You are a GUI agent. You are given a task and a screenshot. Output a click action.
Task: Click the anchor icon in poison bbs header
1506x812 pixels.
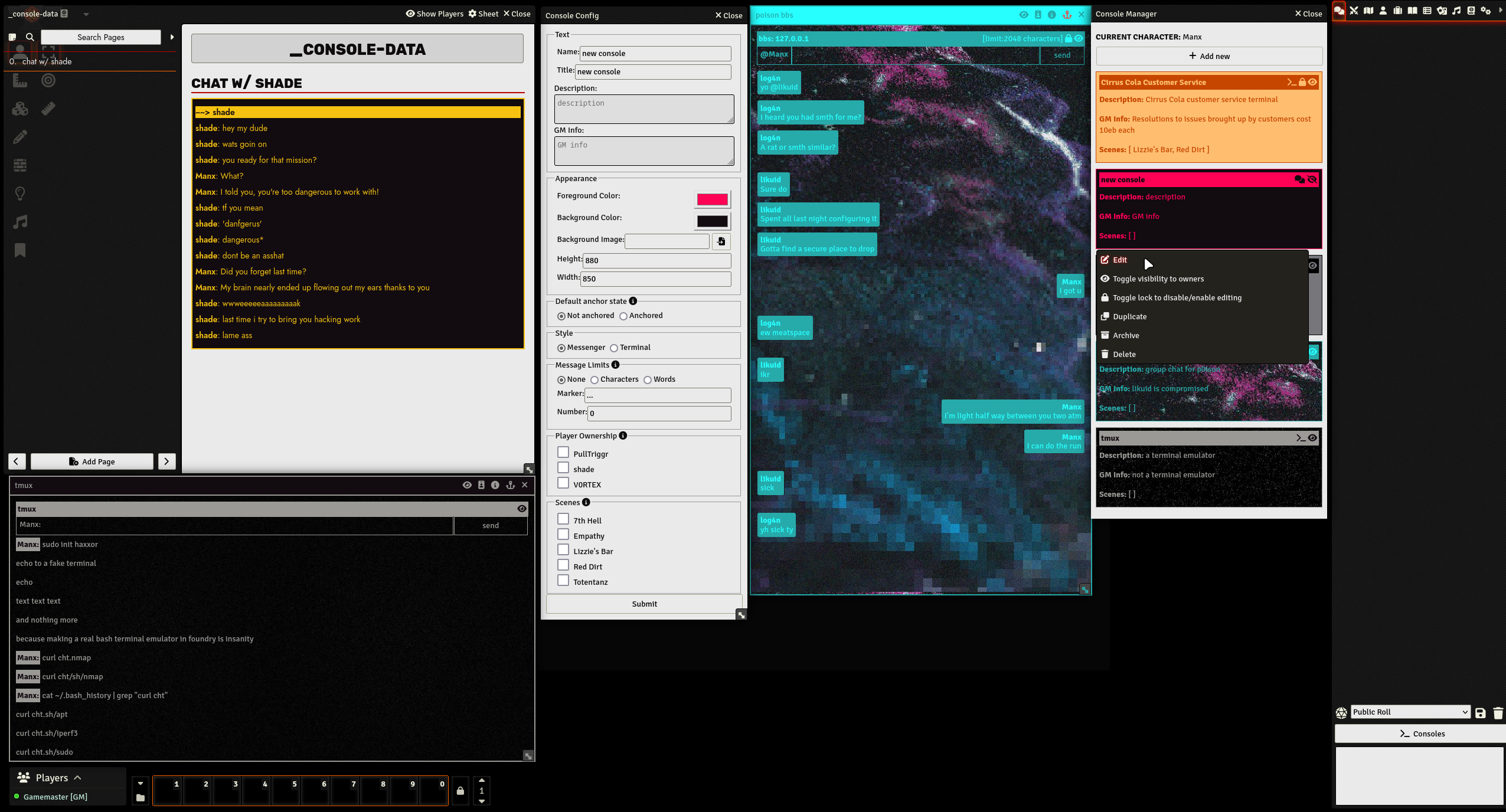[1067, 15]
